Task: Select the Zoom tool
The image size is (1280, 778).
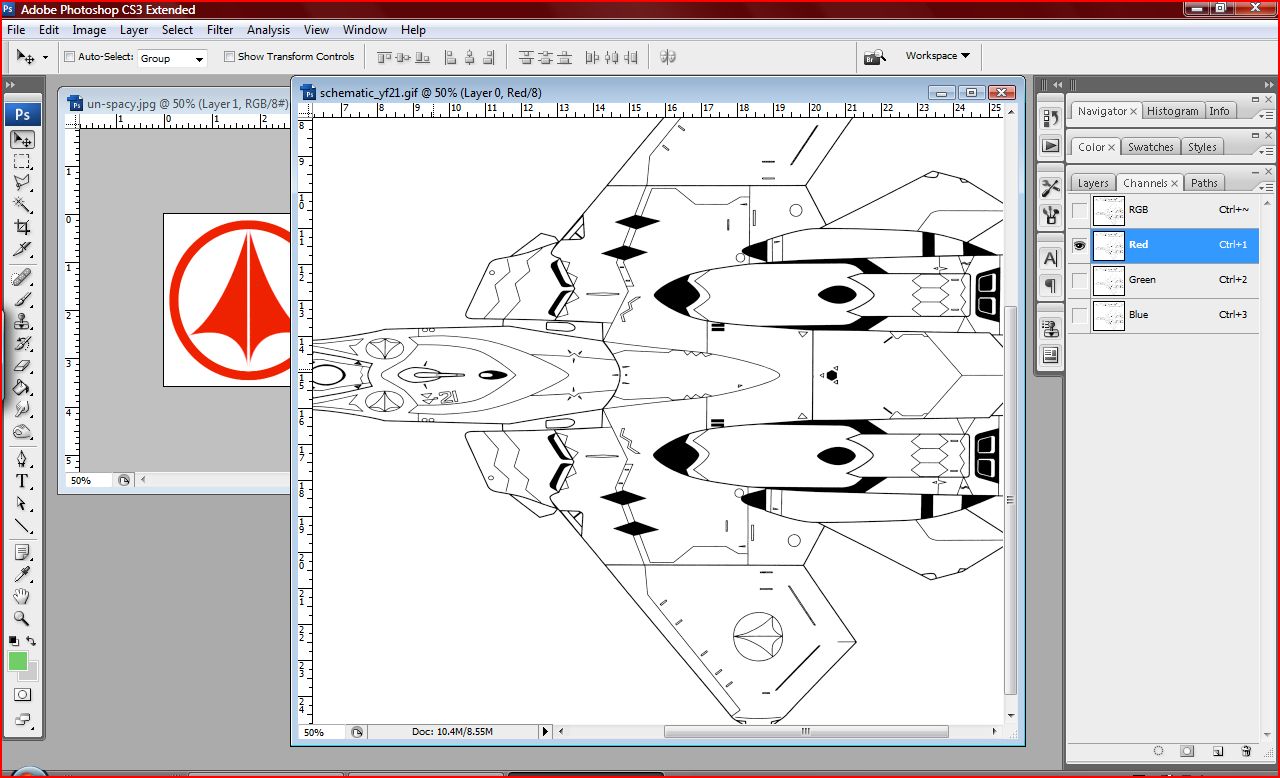Action: [x=22, y=618]
